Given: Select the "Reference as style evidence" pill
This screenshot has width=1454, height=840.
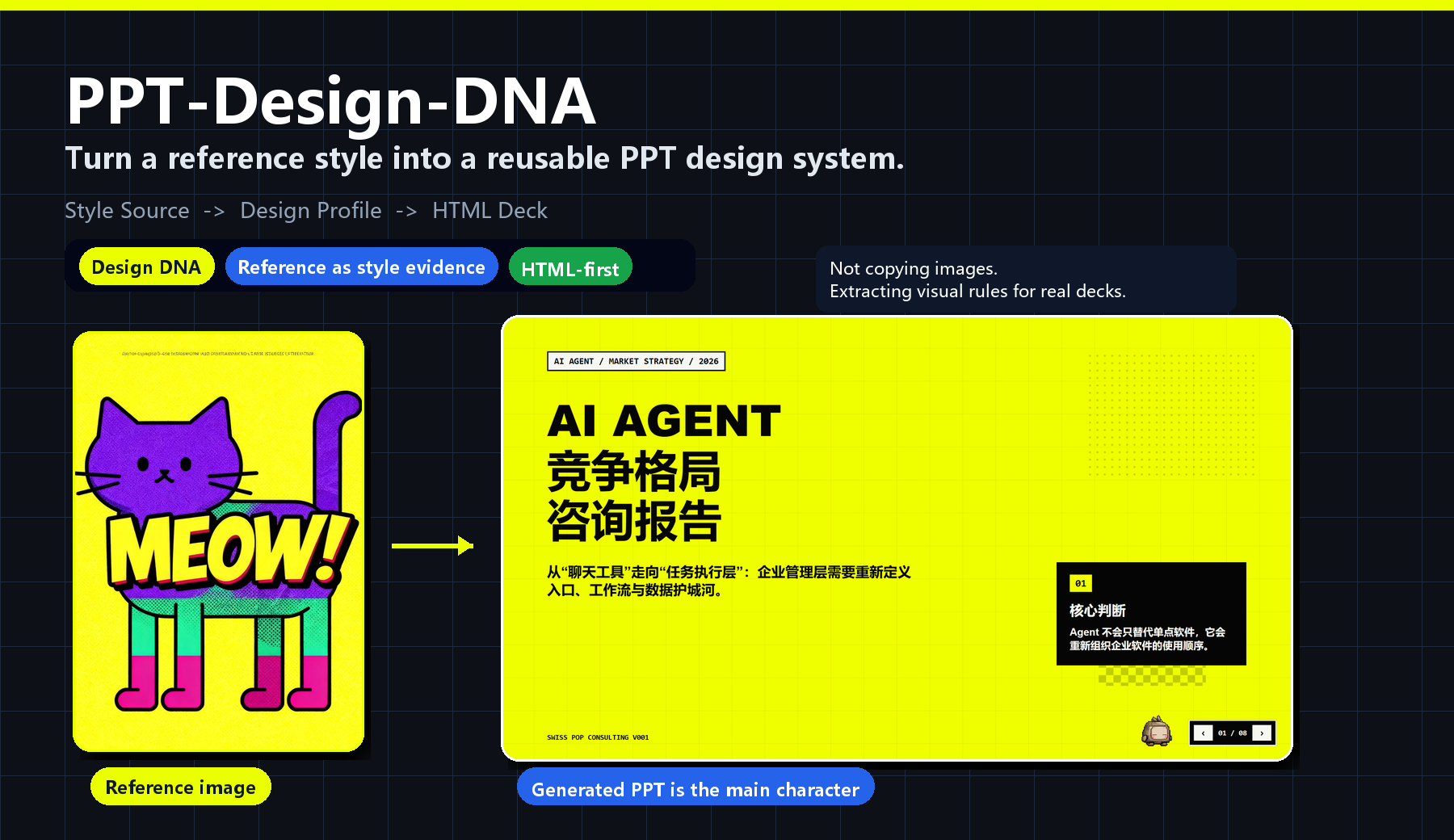Looking at the screenshot, I should 361,267.
